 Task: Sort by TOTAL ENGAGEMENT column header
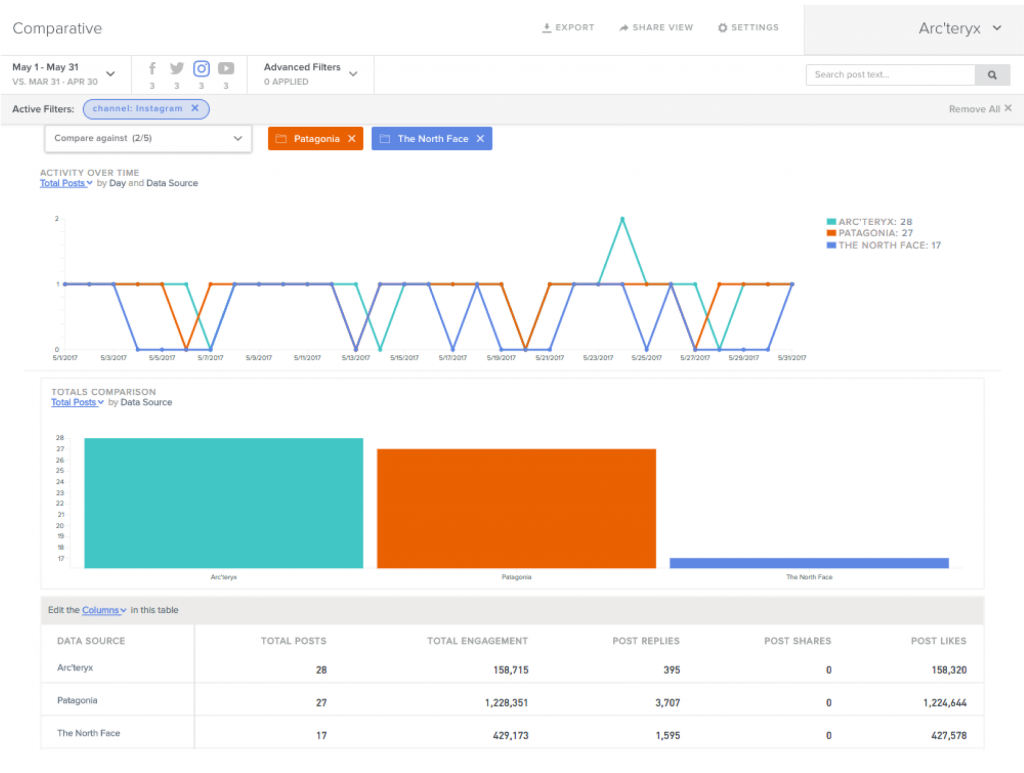(477, 641)
